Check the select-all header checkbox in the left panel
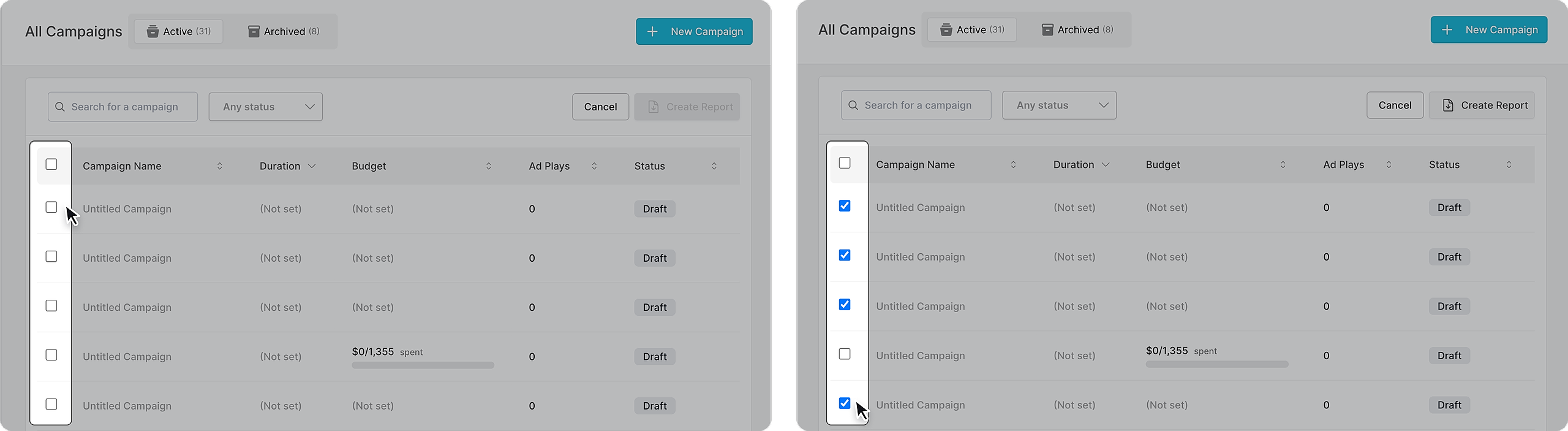The height and width of the screenshot is (431, 1568). (51, 164)
